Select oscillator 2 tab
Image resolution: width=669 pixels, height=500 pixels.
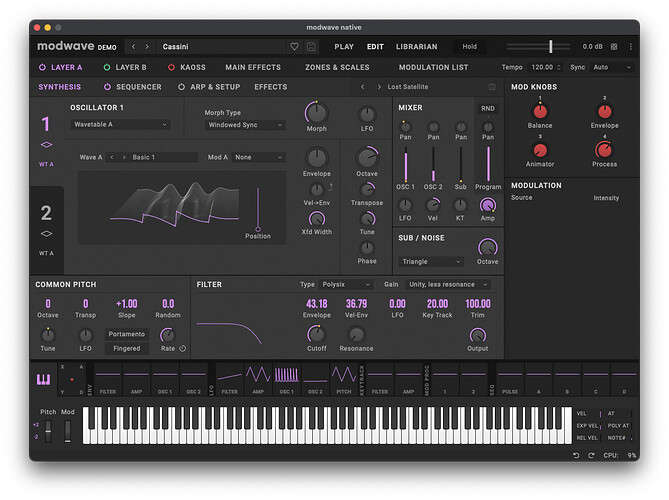coord(46,230)
